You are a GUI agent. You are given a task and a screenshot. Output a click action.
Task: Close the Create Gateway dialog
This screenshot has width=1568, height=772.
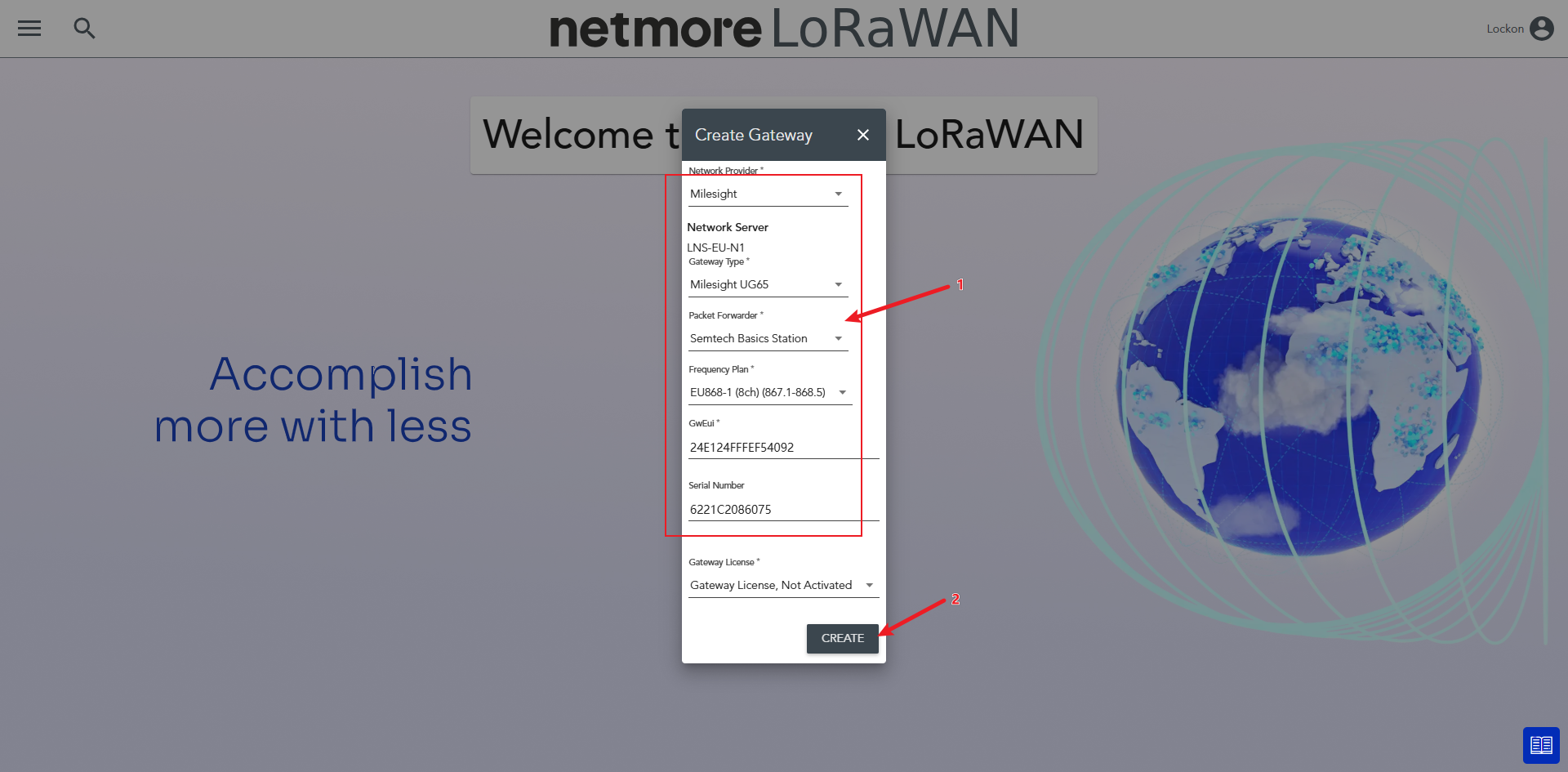(863, 135)
